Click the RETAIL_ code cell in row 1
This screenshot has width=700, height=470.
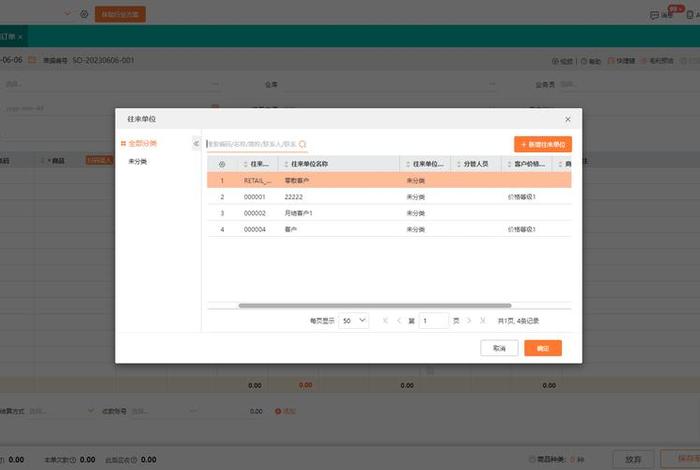click(x=257, y=180)
